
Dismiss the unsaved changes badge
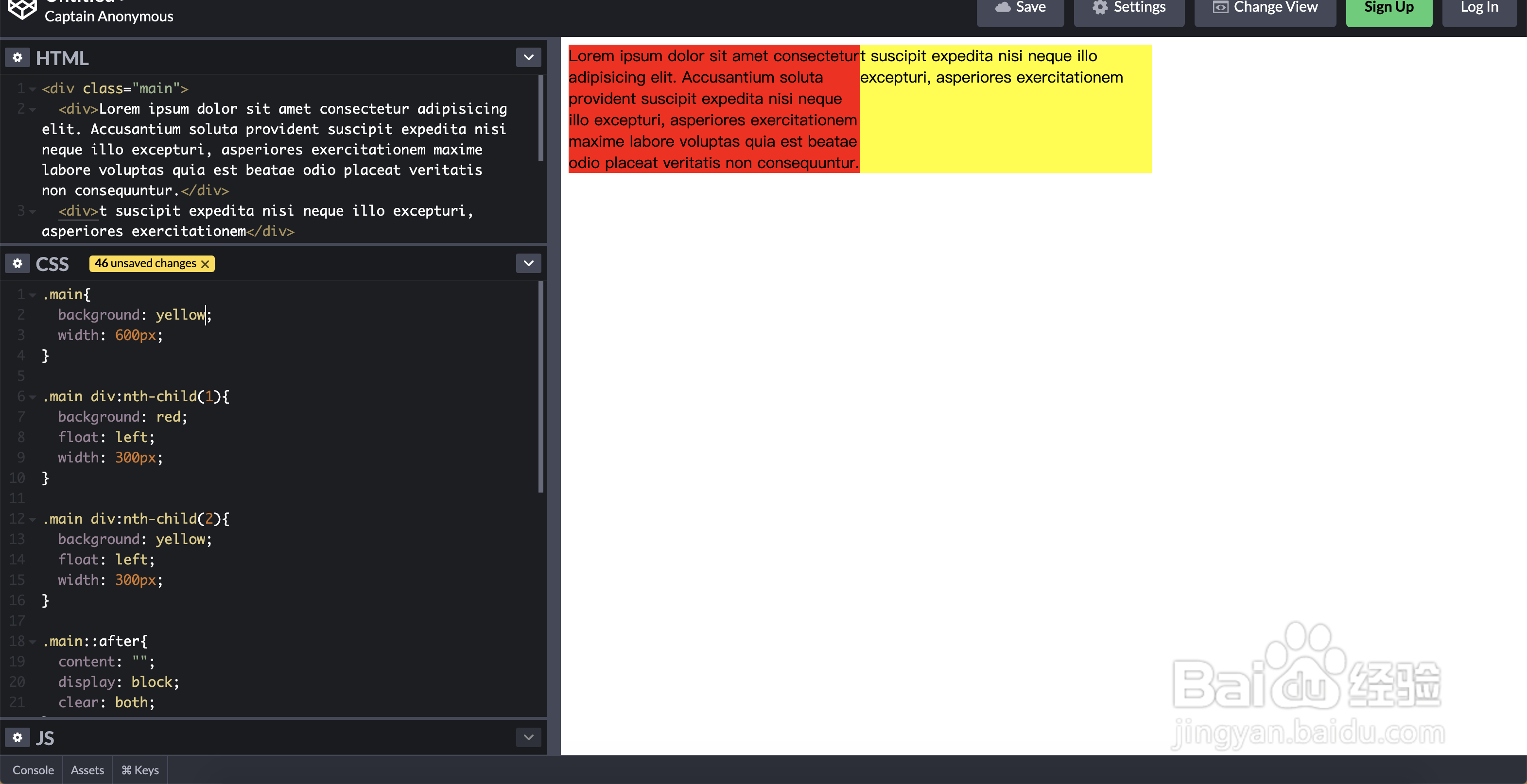205,264
